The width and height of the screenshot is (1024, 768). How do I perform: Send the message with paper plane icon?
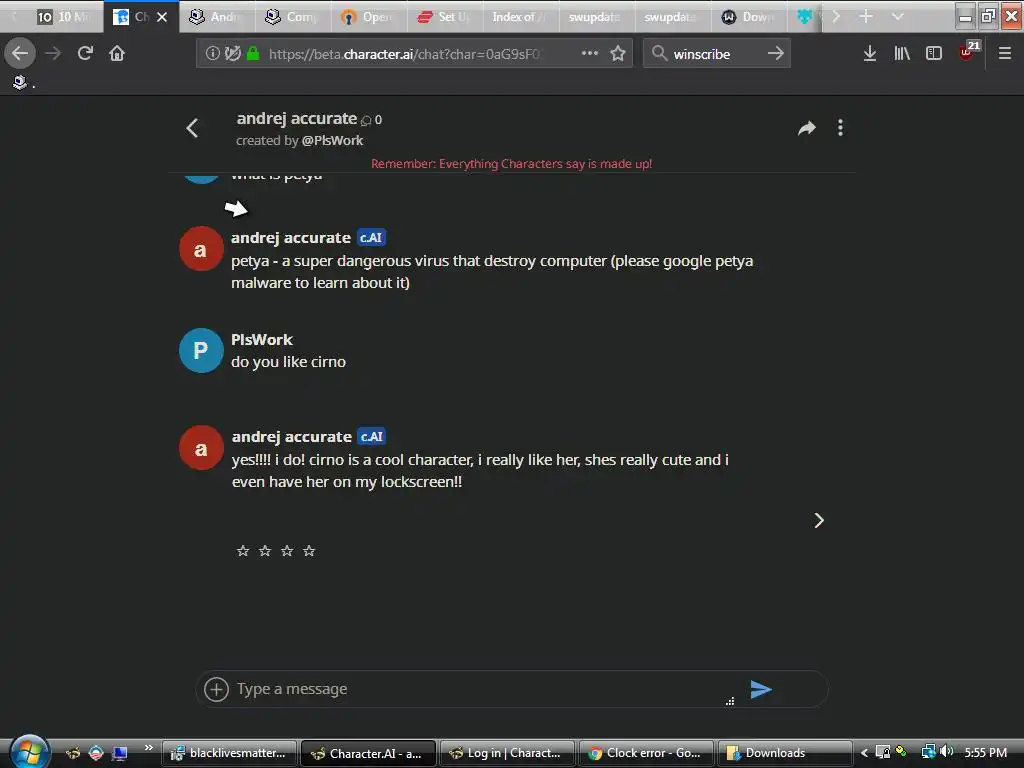click(761, 689)
